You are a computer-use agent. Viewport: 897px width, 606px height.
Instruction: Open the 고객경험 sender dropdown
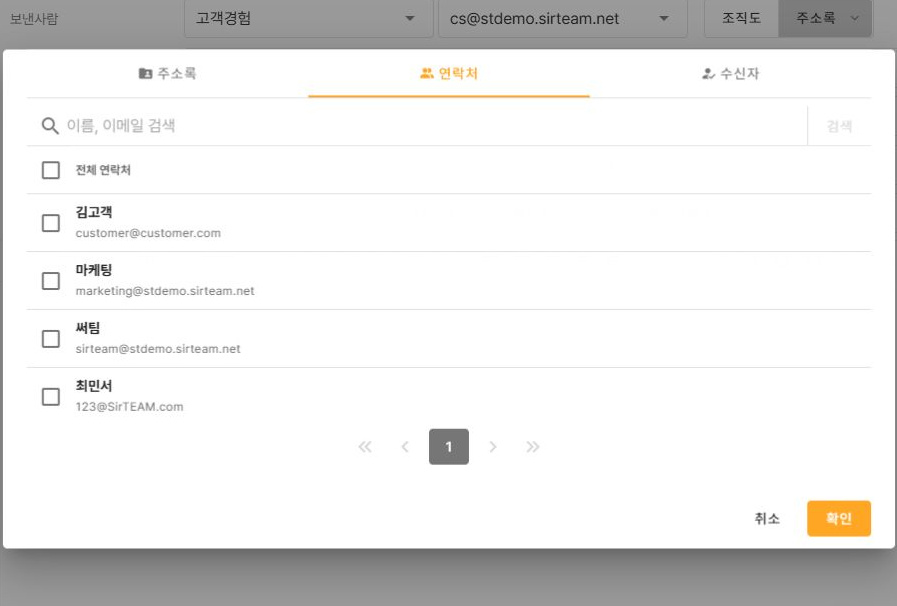308,18
